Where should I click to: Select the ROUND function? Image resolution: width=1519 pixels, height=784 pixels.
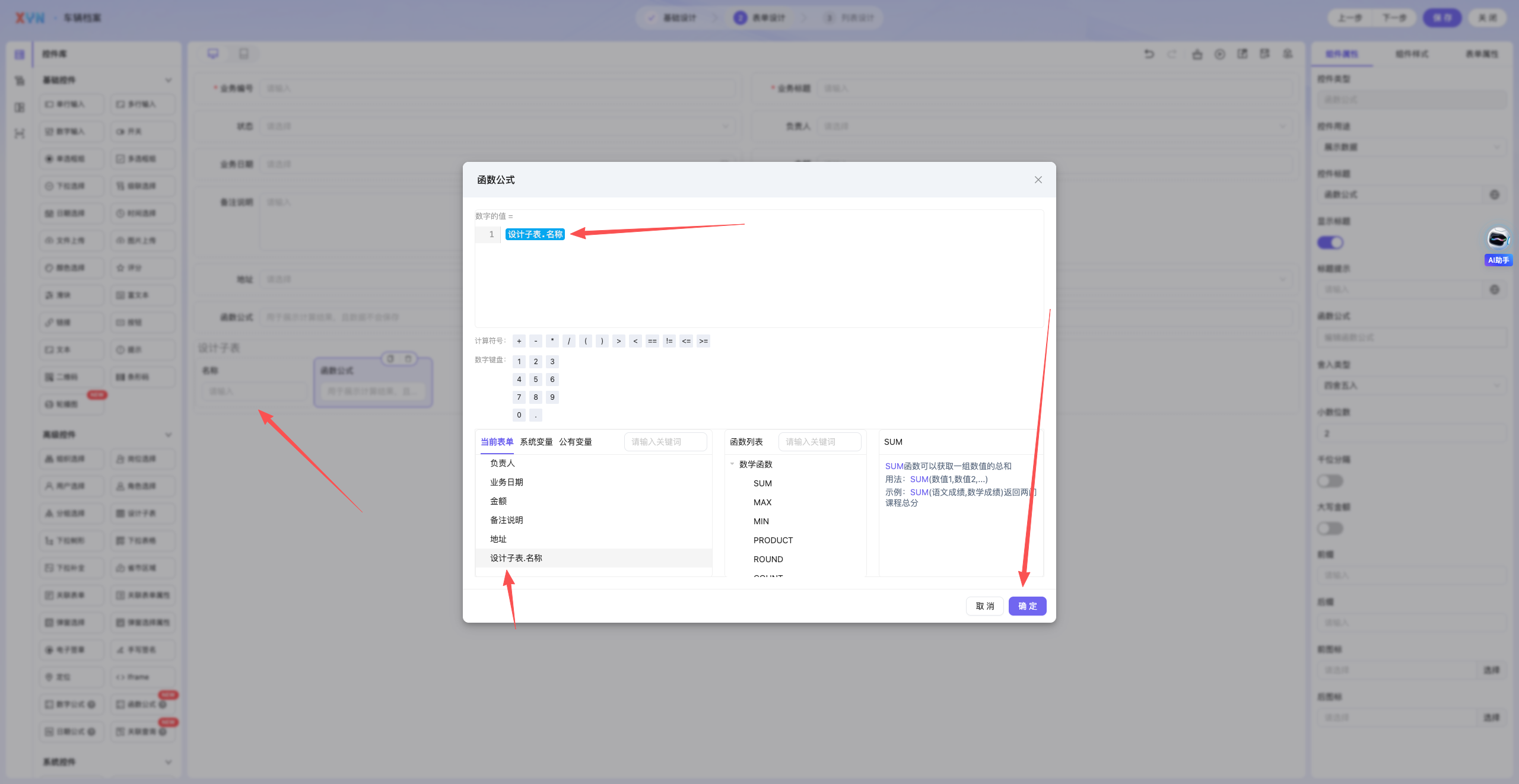pos(768,559)
